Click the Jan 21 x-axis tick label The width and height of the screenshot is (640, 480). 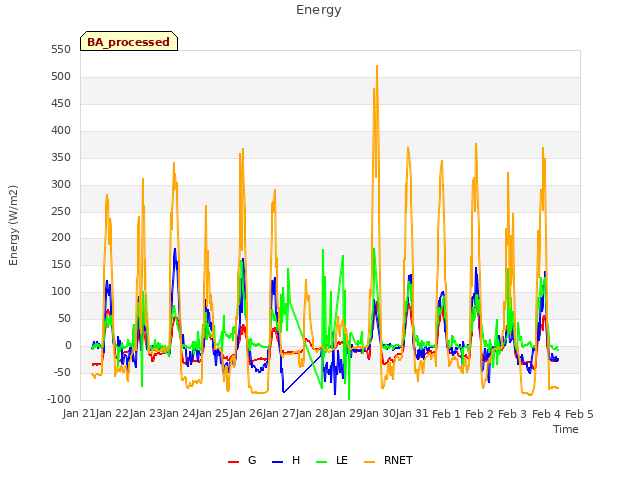click(x=79, y=413)
